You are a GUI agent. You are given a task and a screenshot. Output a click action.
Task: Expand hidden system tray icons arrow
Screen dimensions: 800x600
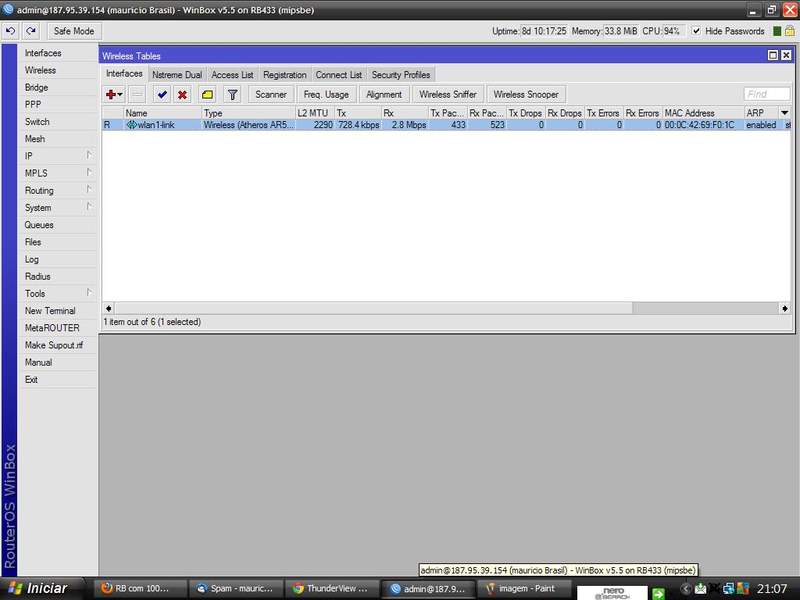[x=685, y=589]
